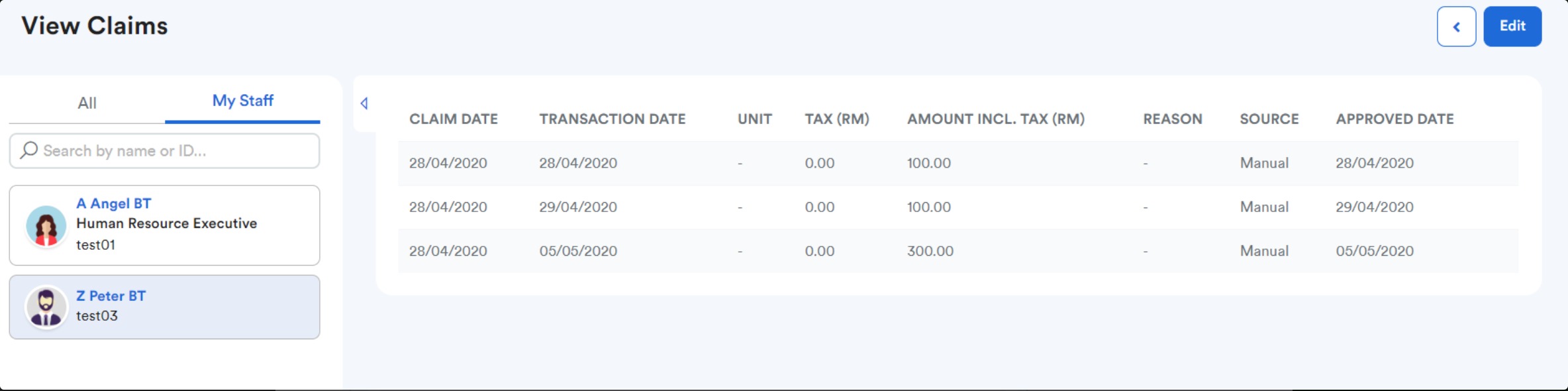Select A Angel BT's avatar
Viewport: 1568px width, 391px height.
click(46, 226)
